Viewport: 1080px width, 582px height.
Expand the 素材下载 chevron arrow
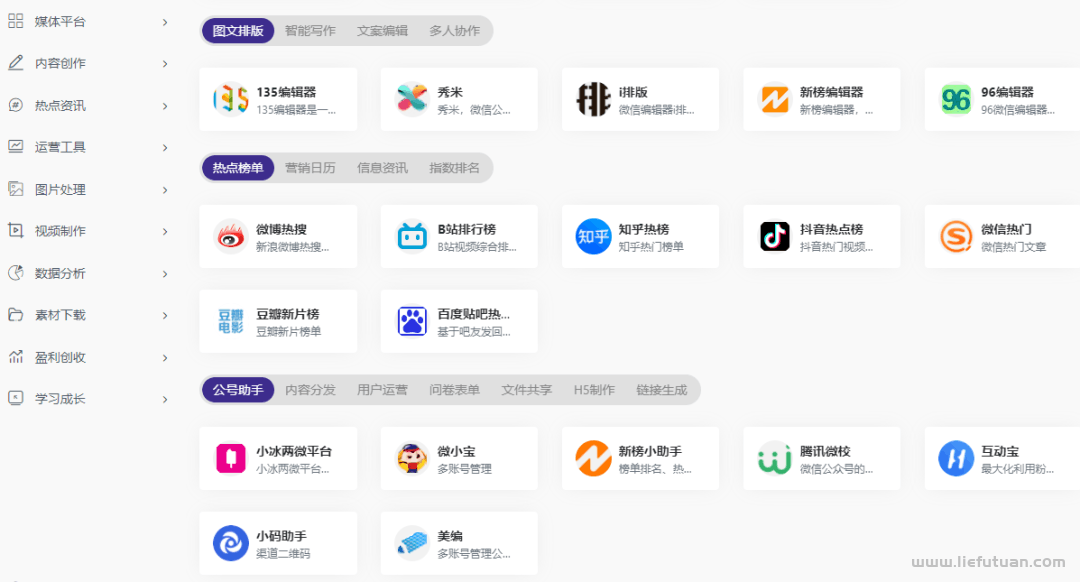click(165, 315)
